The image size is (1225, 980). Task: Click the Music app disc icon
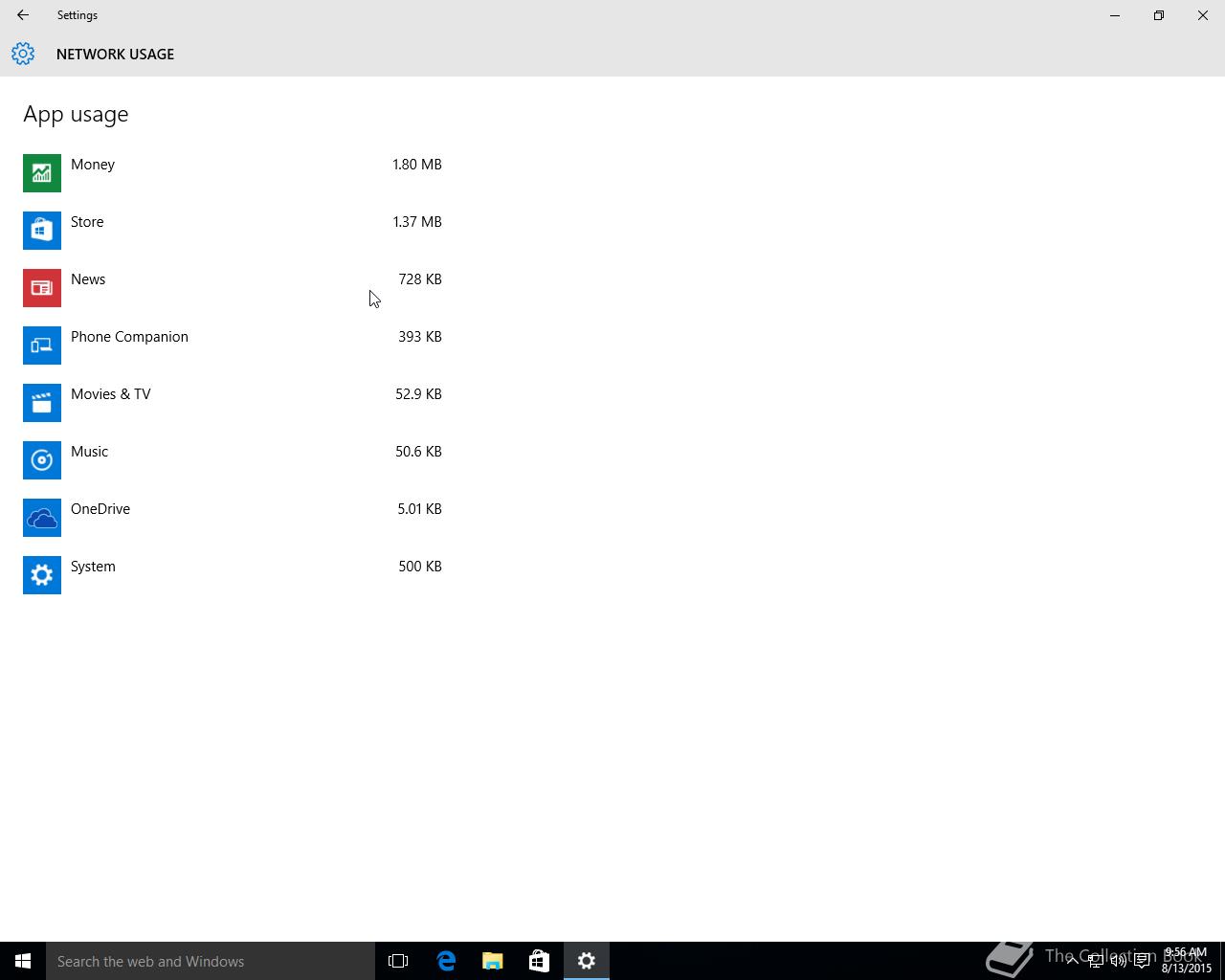(42, 460)
